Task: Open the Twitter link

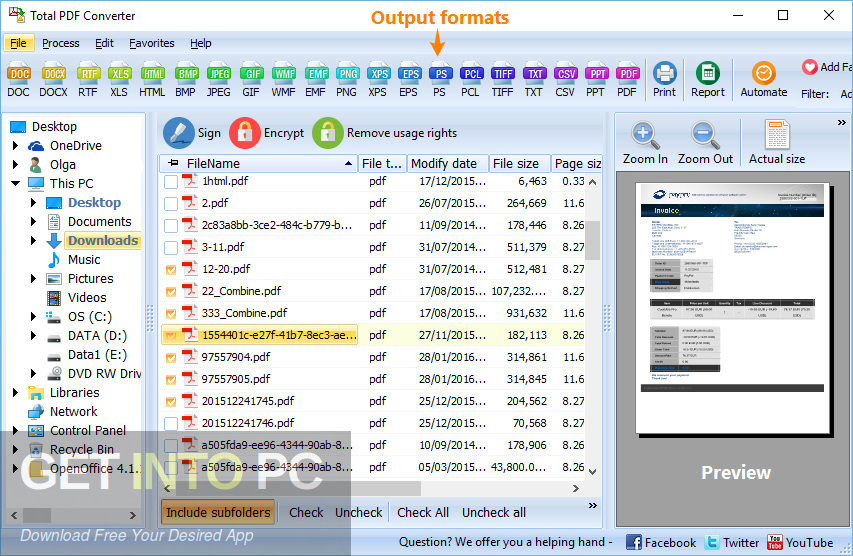Action: 732,542
